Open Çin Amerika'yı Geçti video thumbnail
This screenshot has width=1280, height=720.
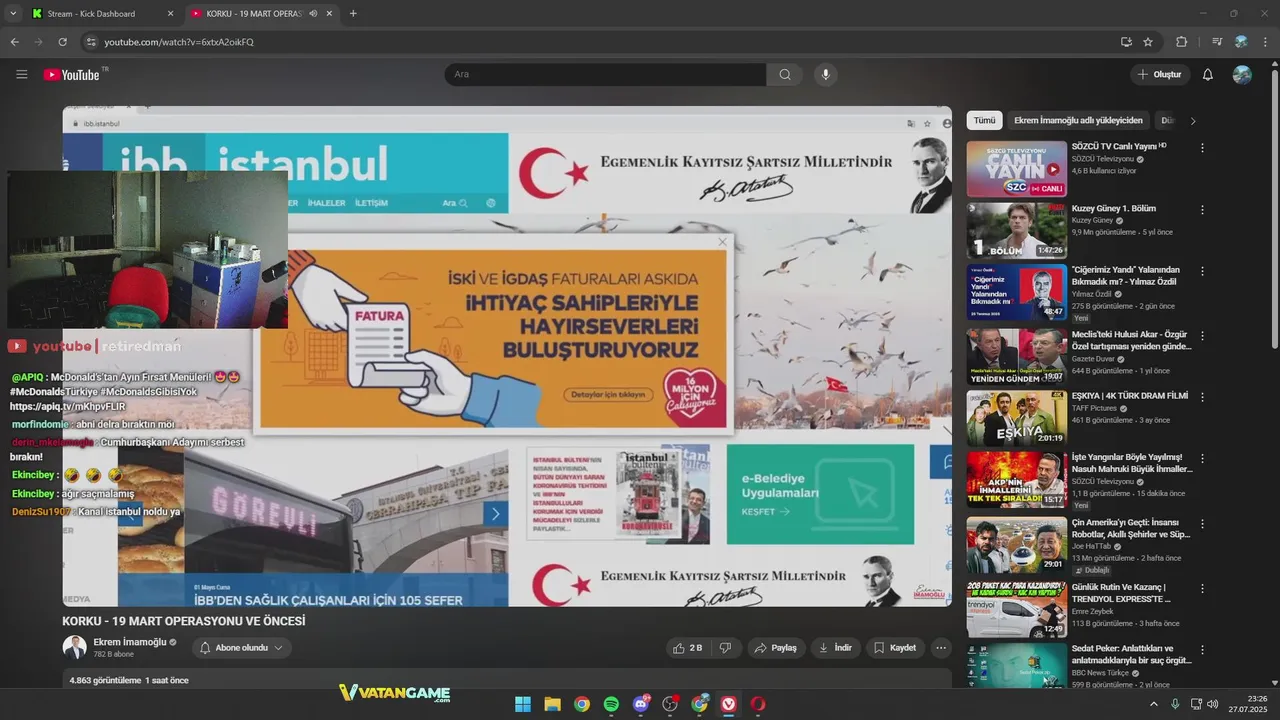[1016, 545]
